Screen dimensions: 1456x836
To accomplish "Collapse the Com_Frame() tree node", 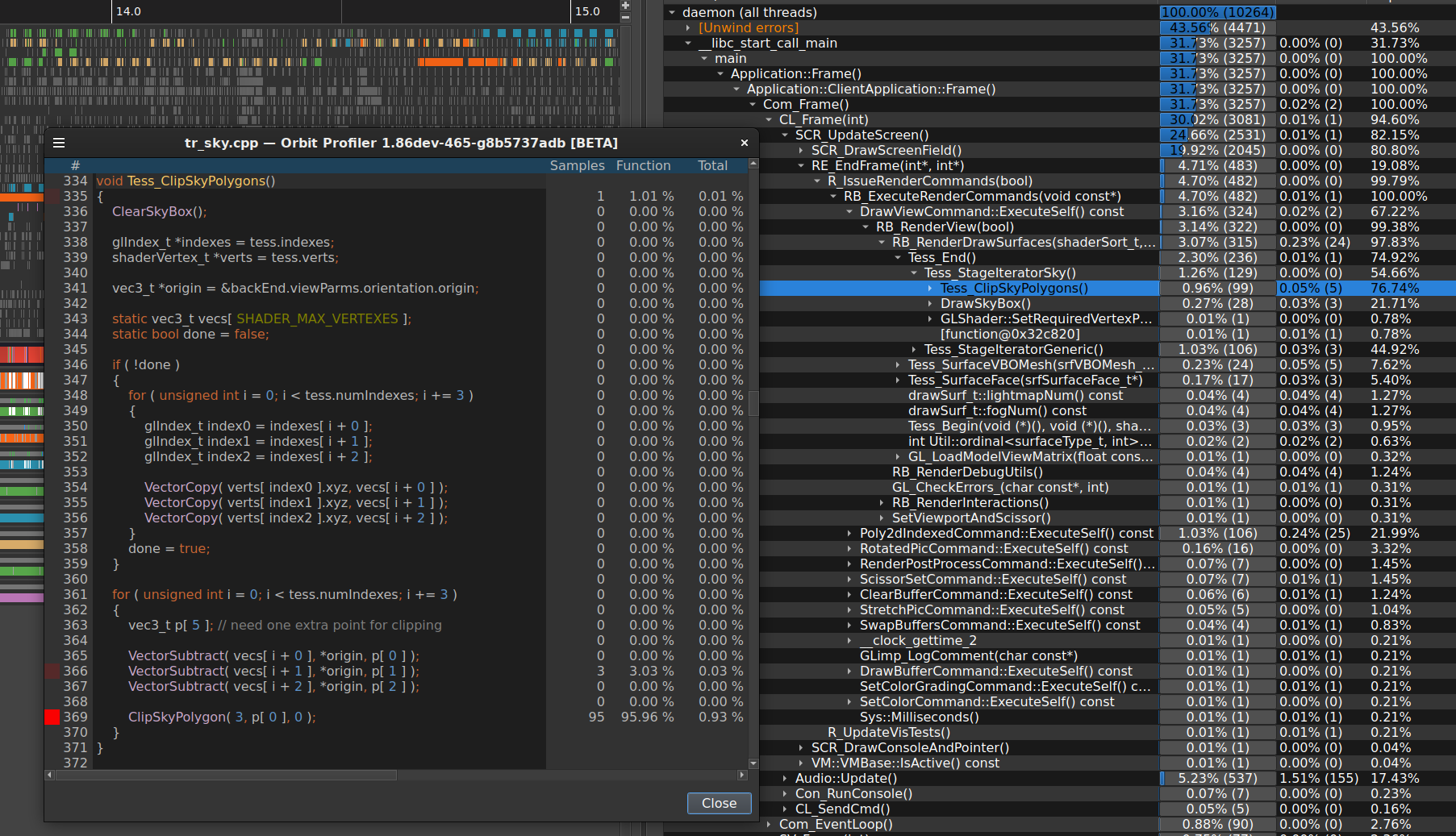I will point(753,104).
